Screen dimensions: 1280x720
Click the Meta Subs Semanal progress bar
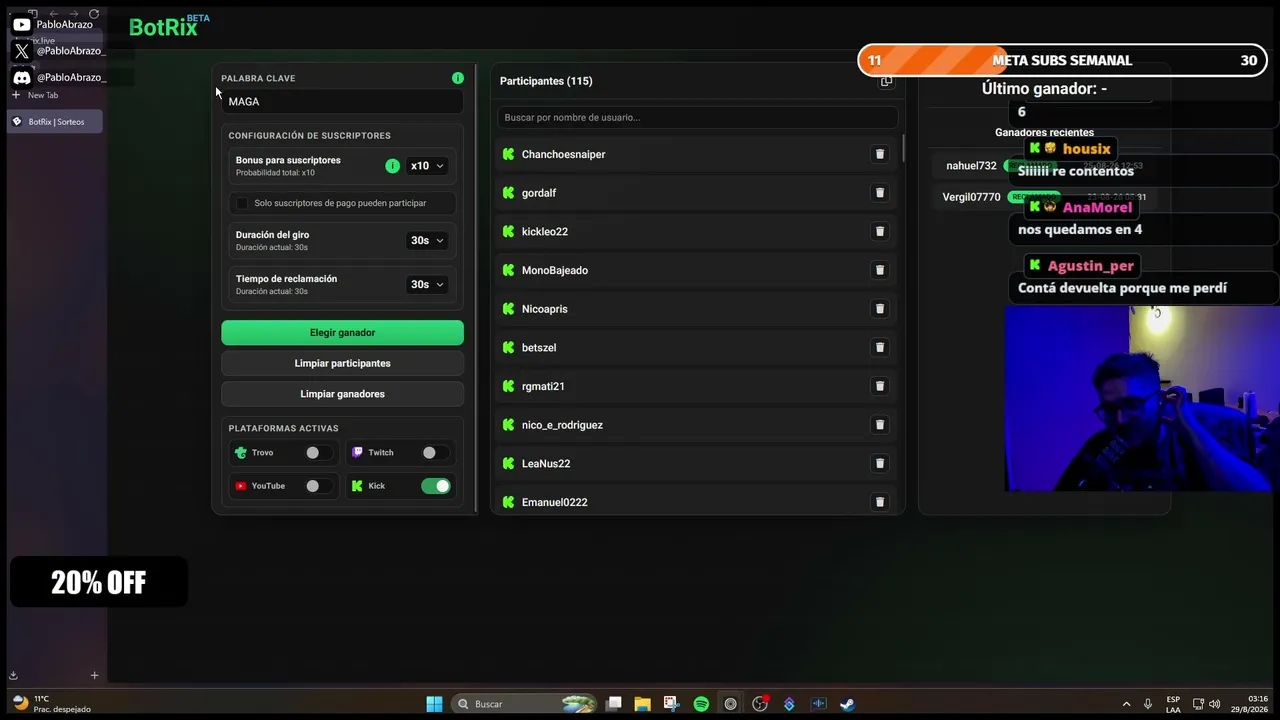(x=1062, y=60)
